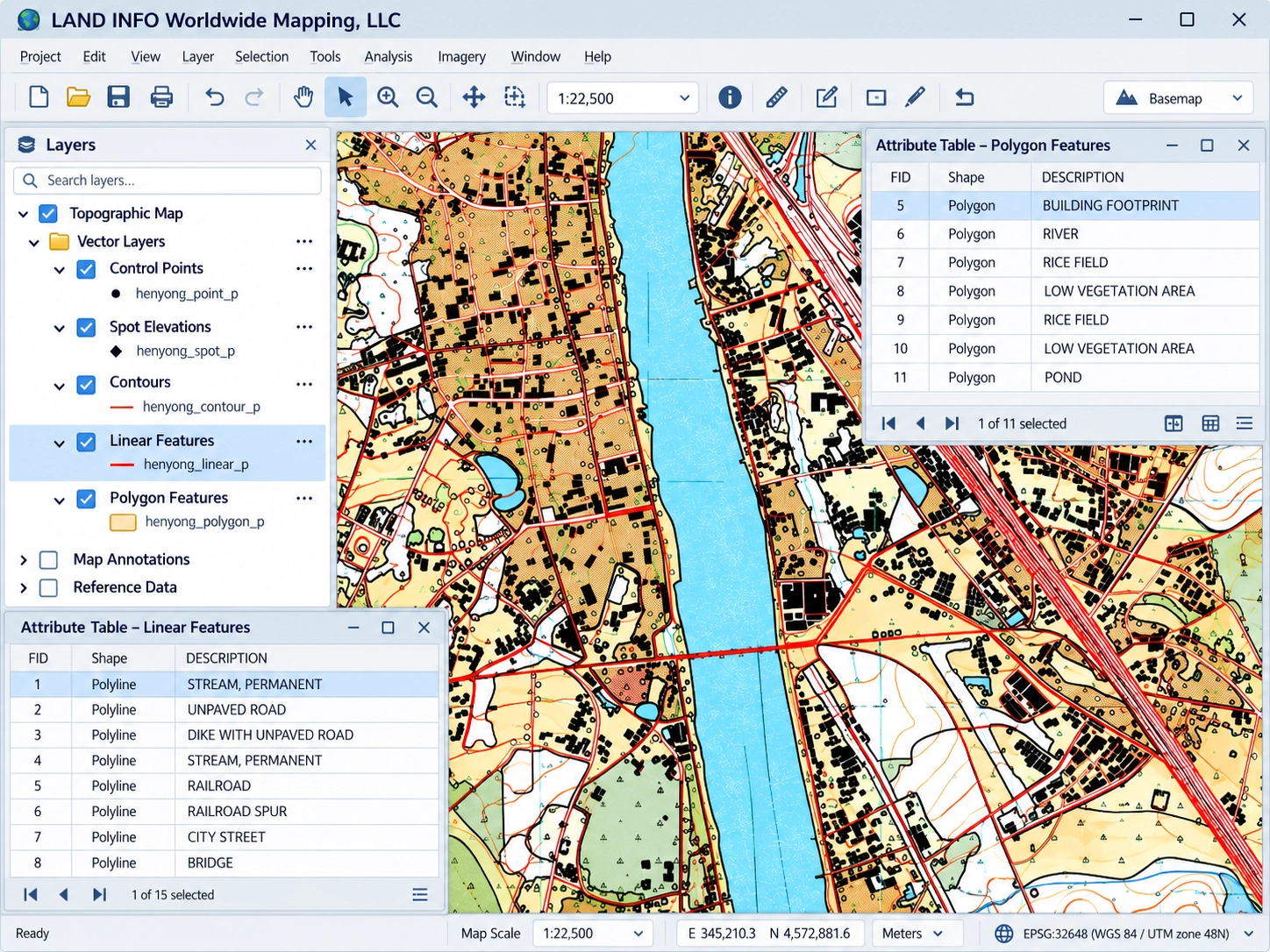
Task: Open the Analysis menu
Action: [x=389, y=56]
